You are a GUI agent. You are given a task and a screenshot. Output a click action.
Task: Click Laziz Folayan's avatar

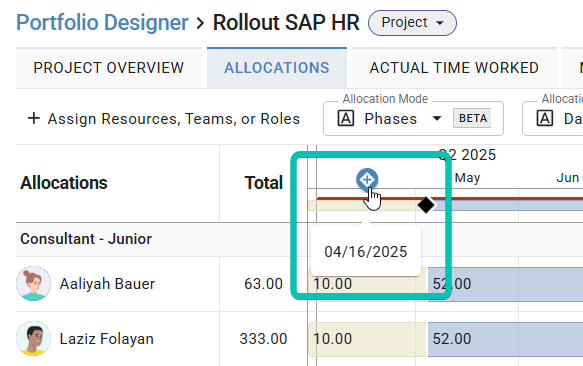(x=33, y=338)
